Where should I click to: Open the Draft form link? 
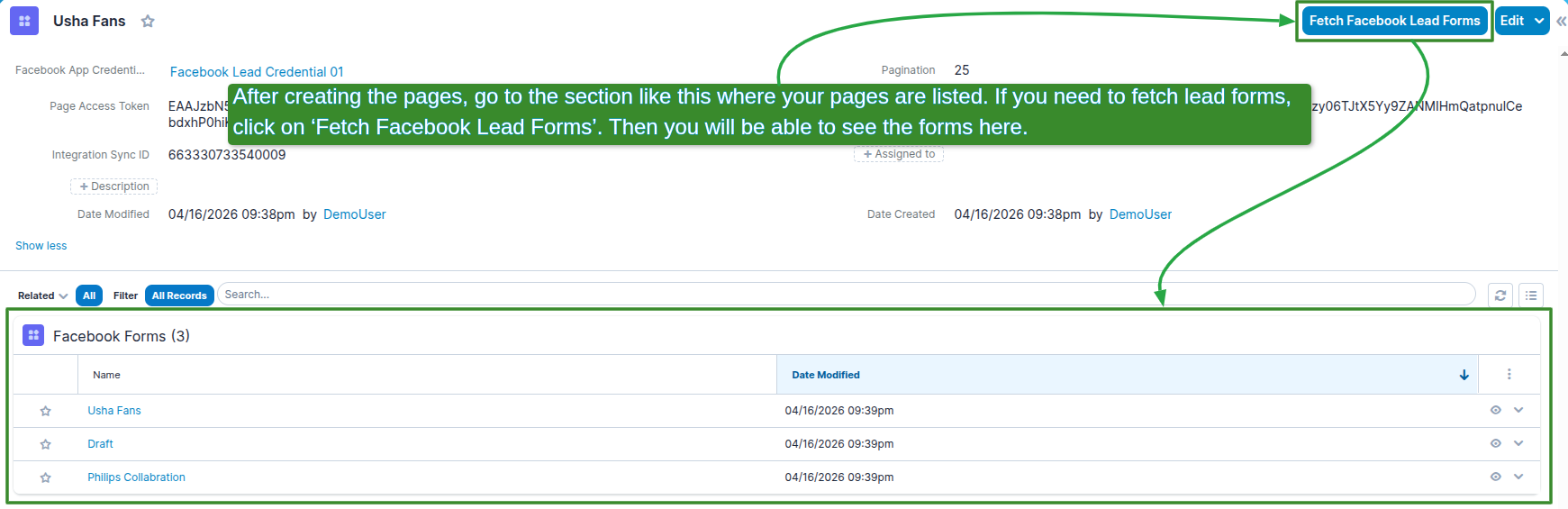[100, 444]
